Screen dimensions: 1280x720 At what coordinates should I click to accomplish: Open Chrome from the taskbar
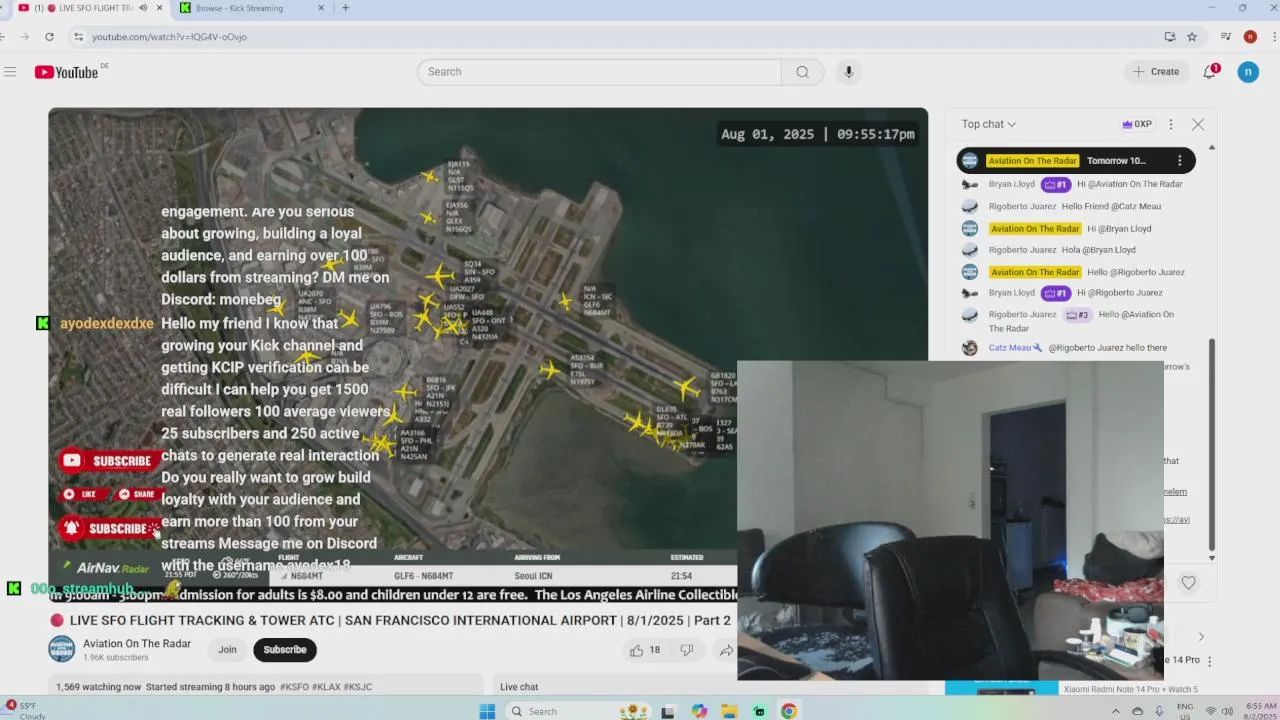click(789, 711)
